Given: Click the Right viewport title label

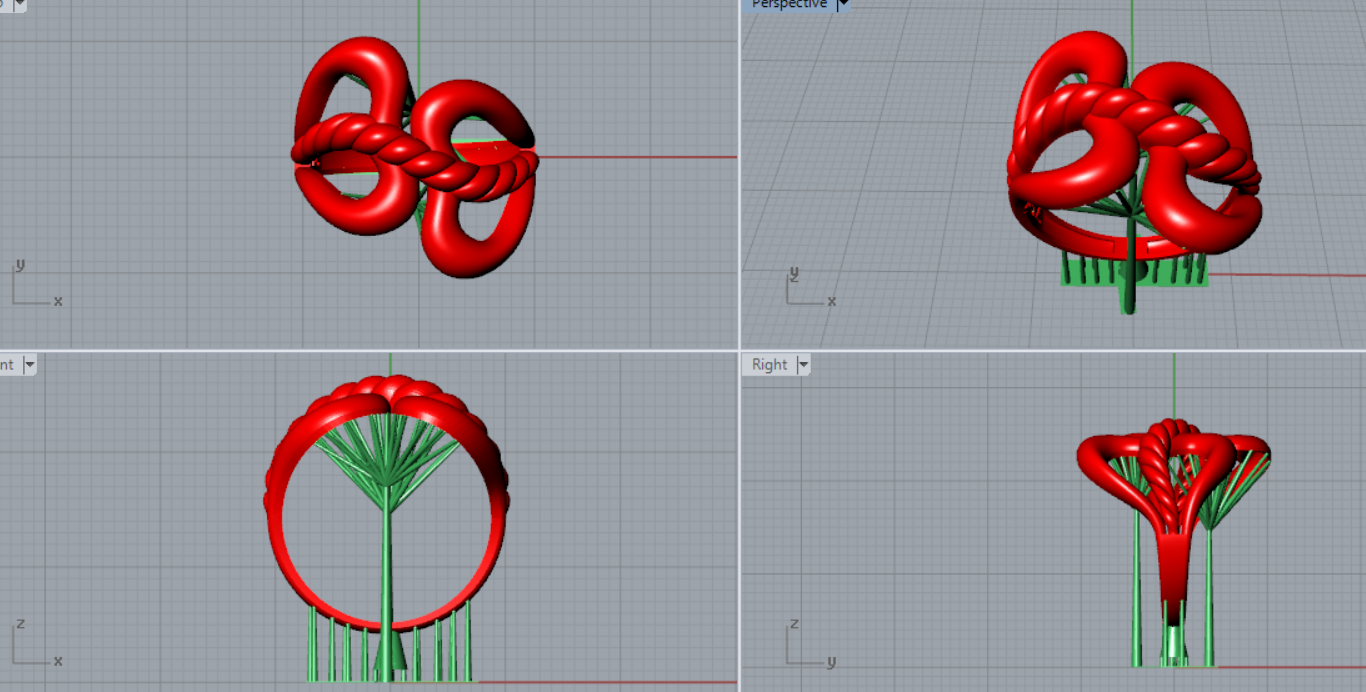Looking at the screenshot, I should click(769, 365).
